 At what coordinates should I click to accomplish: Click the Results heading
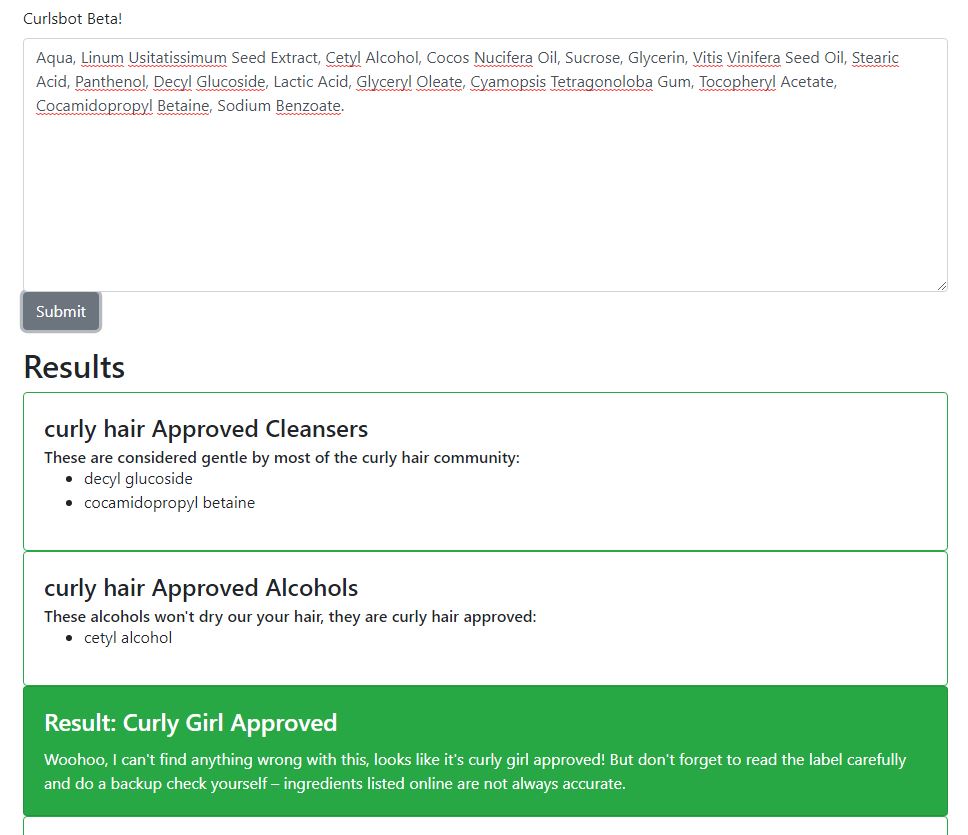[74, 367]
